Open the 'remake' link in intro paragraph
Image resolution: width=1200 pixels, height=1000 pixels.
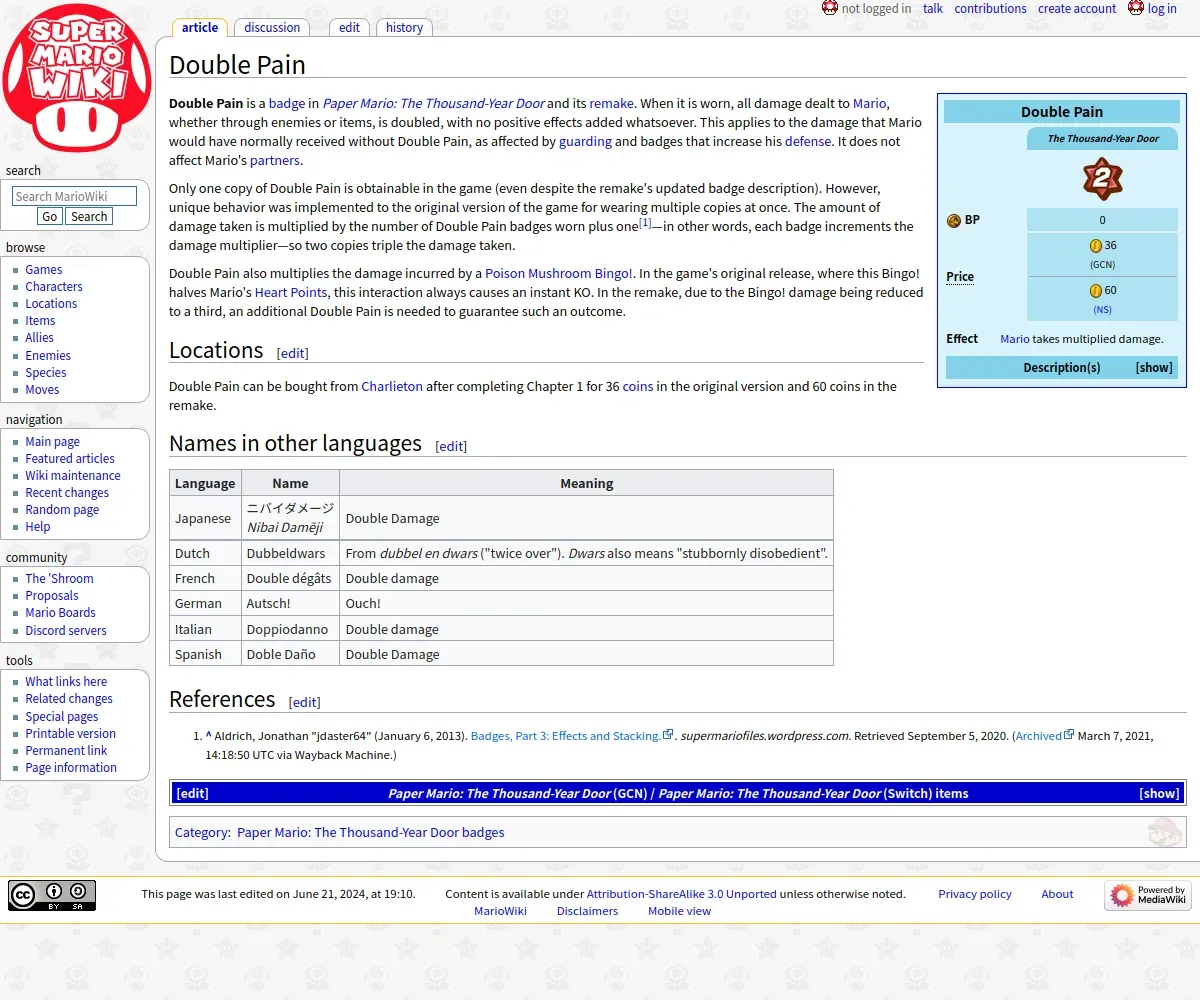611,103
